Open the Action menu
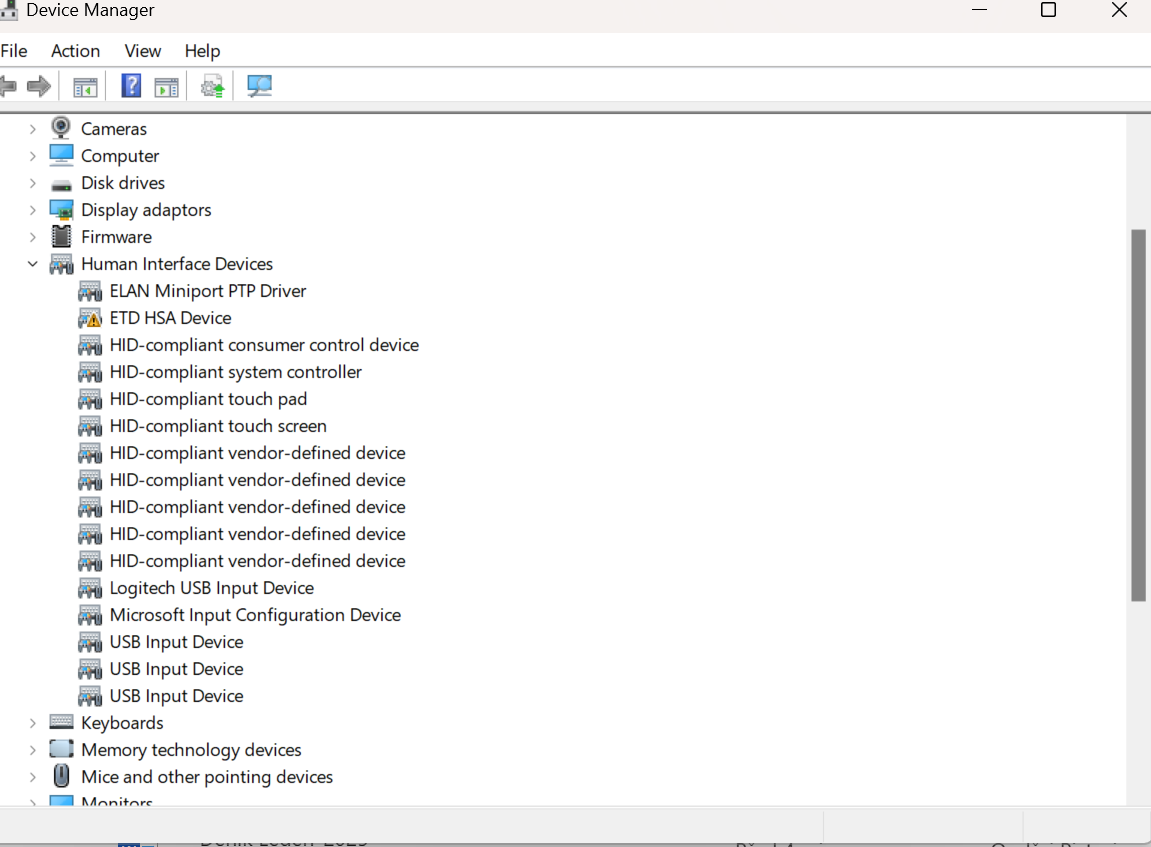Screen dimensions: 1151x847 pyautogui.click(x=75, y=51)
